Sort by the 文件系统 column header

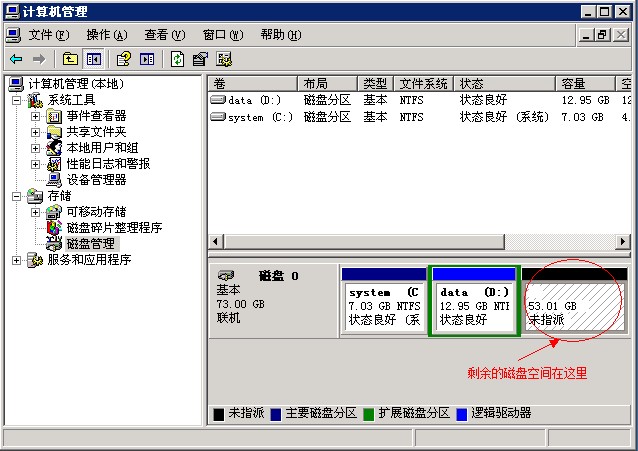point(423,84)
